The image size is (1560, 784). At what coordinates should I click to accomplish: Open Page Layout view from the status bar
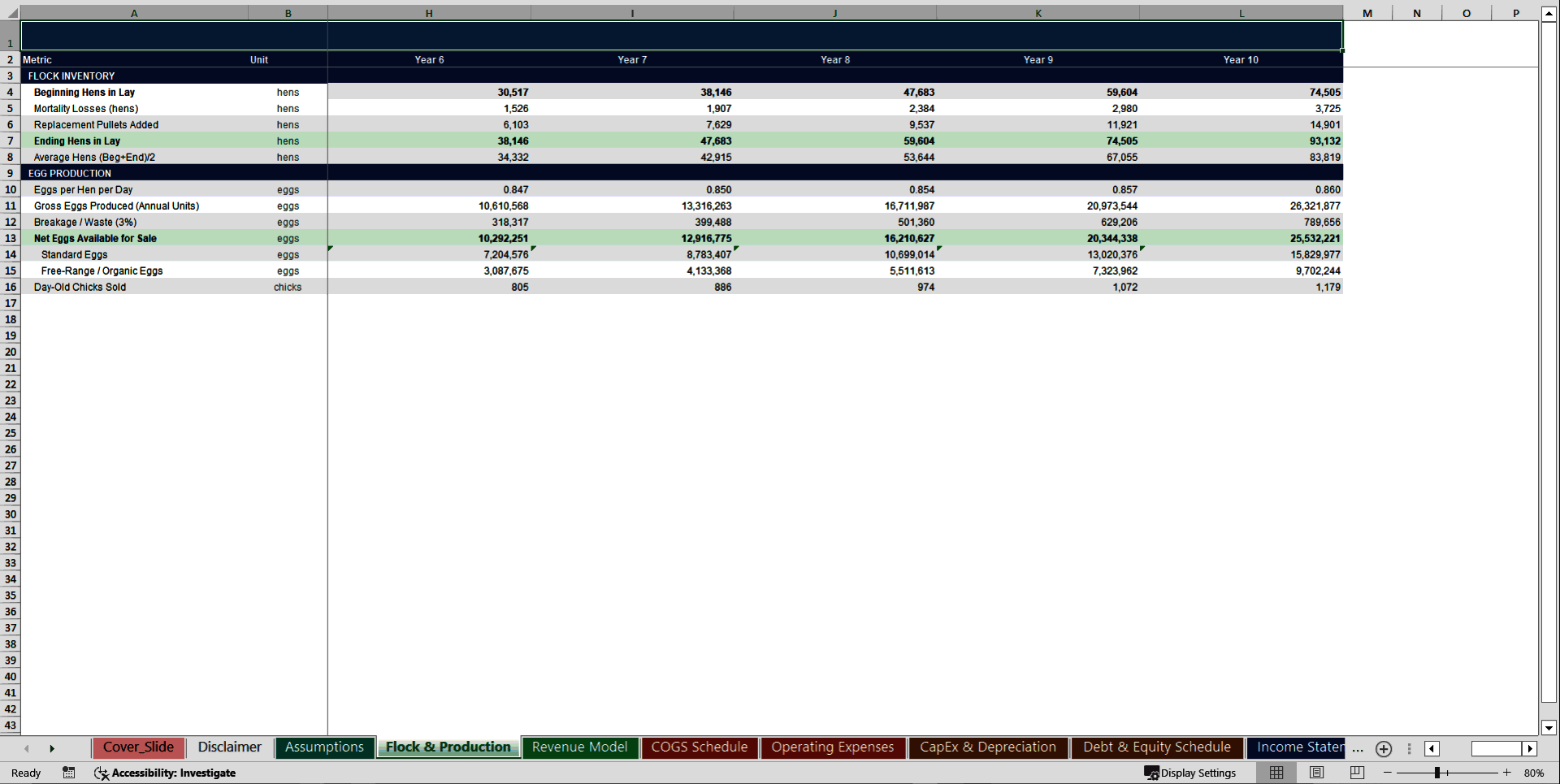pos(1316,773)
